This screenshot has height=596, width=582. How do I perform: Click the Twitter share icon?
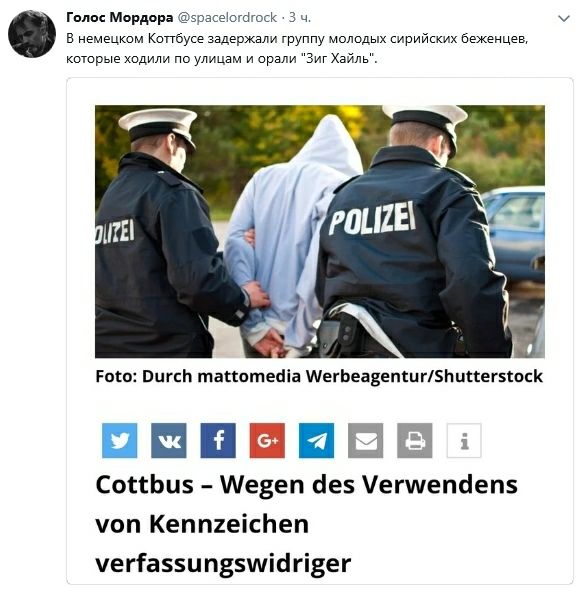point(120,440)
